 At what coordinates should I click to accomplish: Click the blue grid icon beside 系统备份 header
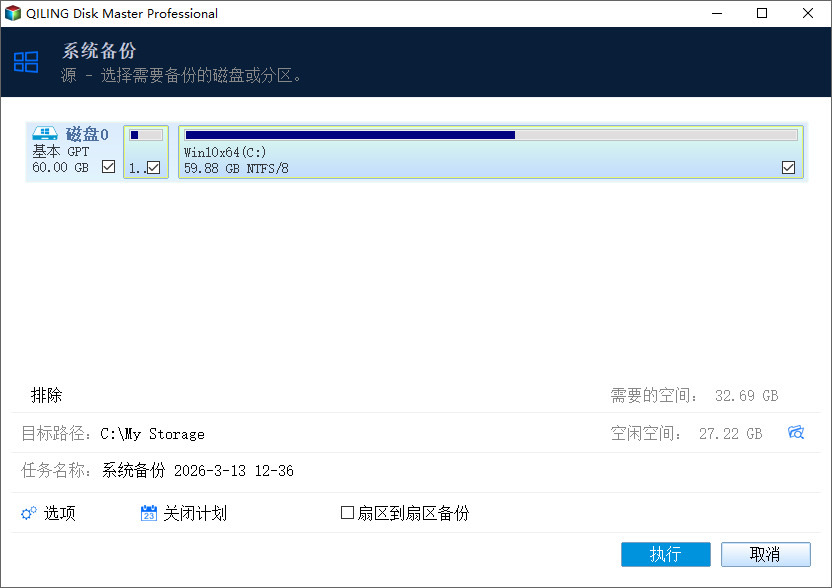pyautogui.click(x=26, y=61)
